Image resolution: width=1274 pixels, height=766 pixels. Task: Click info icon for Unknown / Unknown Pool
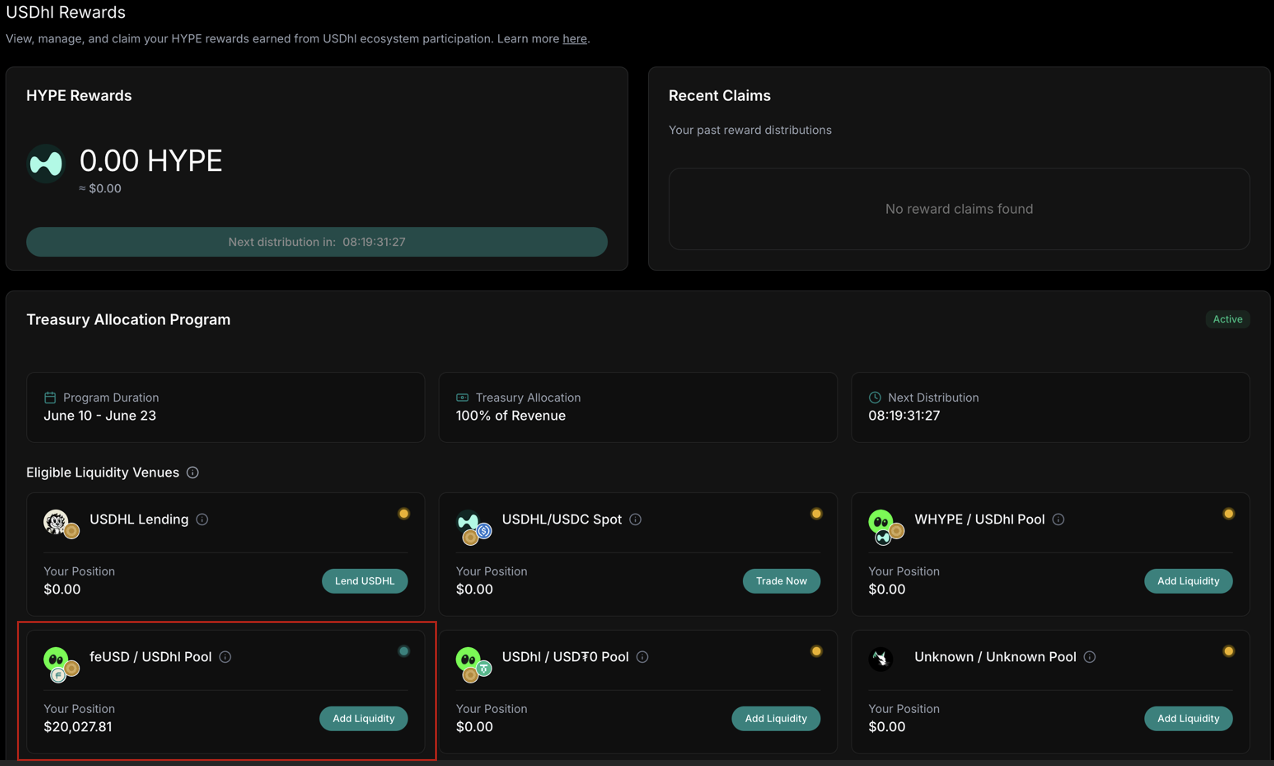(x=1089, y=657)
